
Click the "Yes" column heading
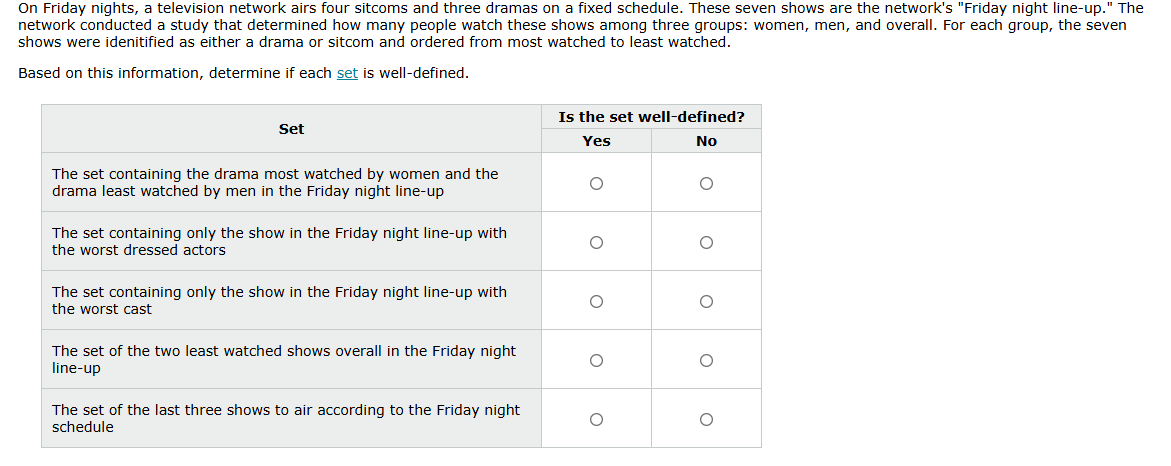(596, 141)
